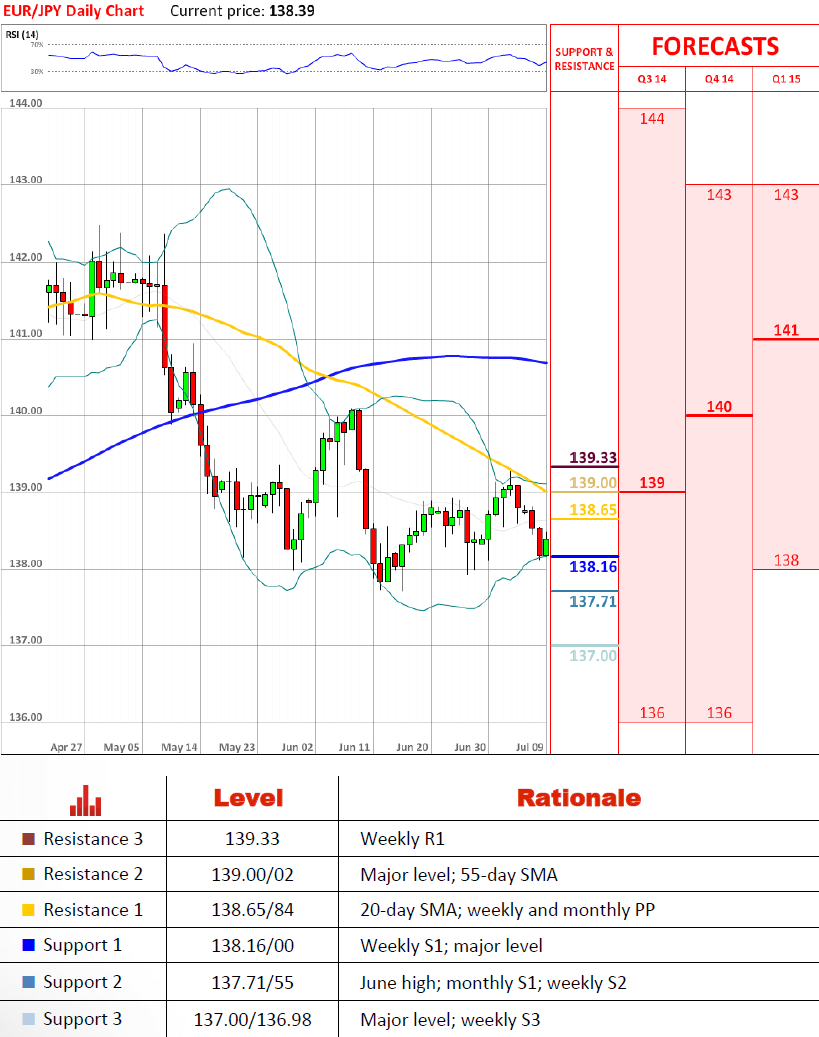
Task: Select the 'Resistance 2' row label
Action: pyautogui.click(x=93, y=874)
